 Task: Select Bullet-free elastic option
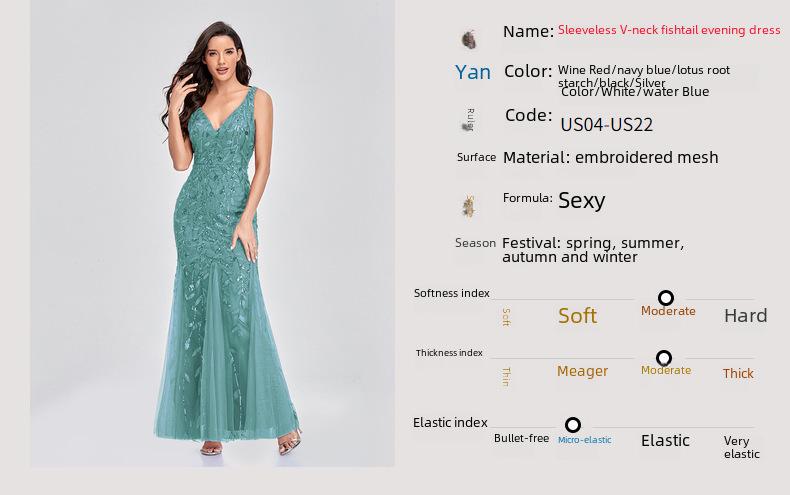pyautogui.click(x=521, y=439)
